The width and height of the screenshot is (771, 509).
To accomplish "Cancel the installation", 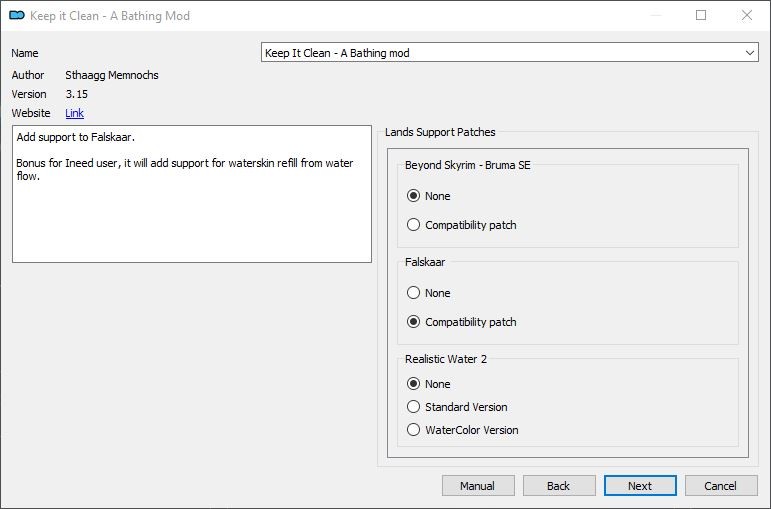I will coord(721,486).
